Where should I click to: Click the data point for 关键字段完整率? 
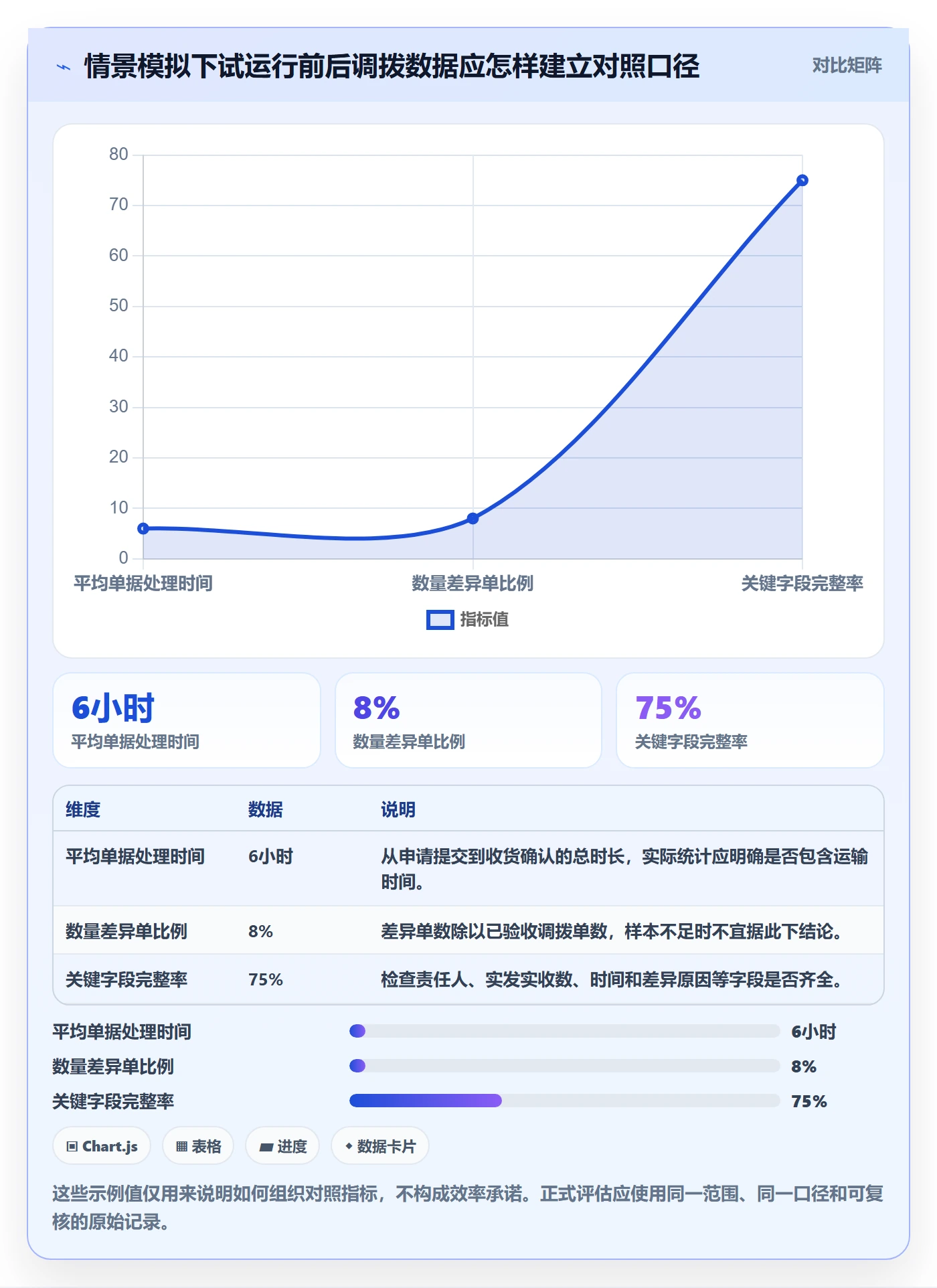(802, 181)
